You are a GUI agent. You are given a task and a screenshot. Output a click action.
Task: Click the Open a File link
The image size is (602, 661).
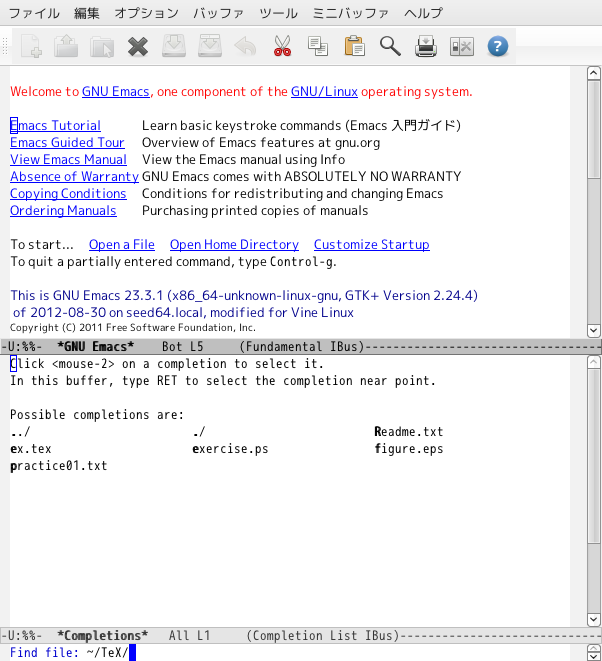click(x=122, y=245)
